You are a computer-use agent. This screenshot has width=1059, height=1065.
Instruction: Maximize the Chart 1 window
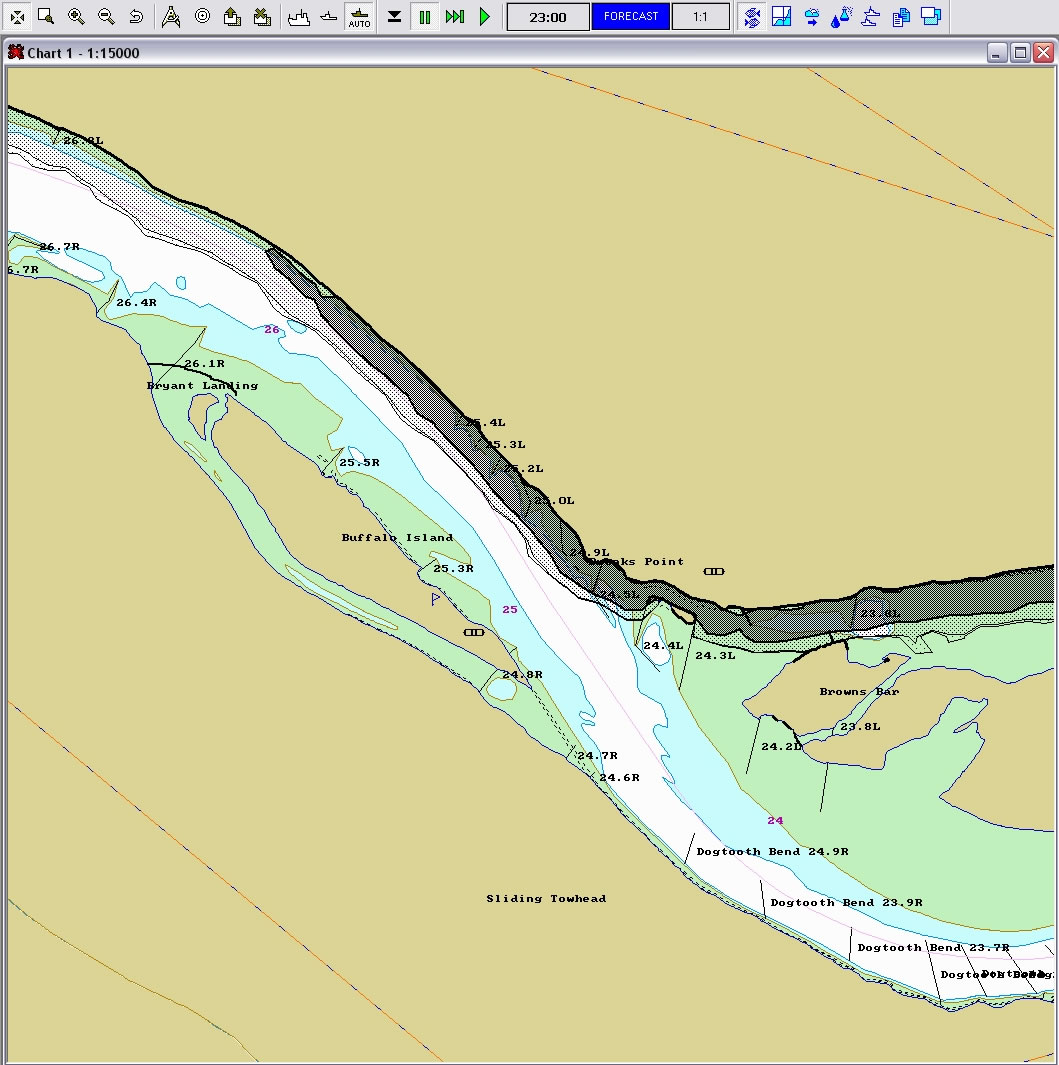click(1020, 53)
